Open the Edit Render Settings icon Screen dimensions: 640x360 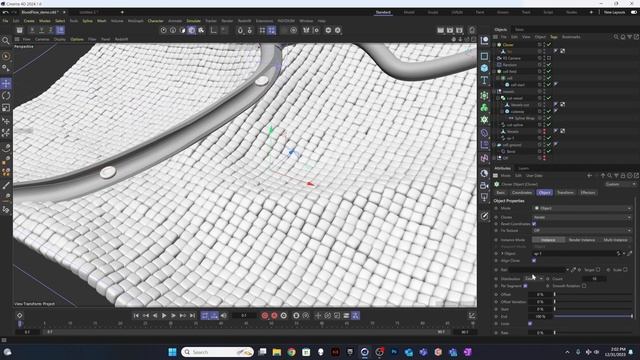coord(460,30)
